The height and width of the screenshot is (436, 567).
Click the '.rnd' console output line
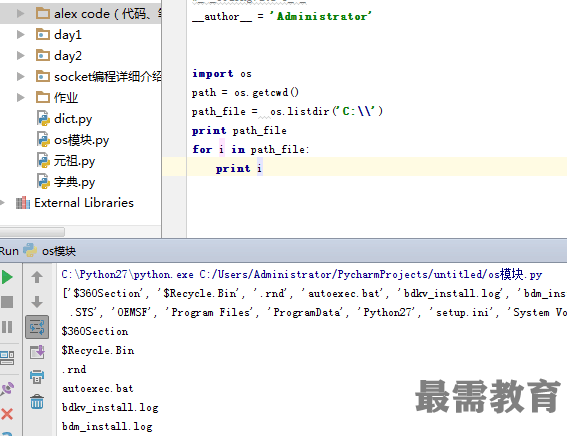click(74, 369)
